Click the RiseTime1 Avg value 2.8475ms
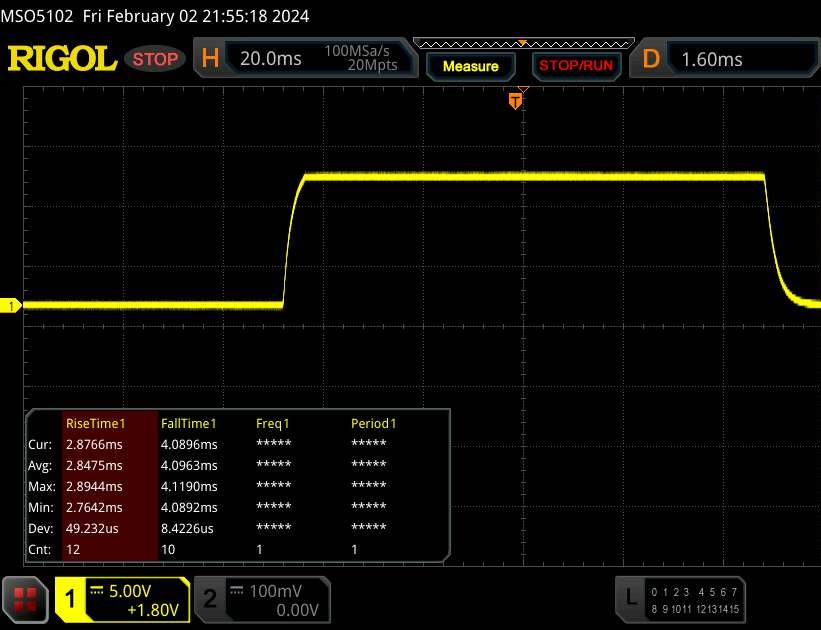 click(94, 466)
